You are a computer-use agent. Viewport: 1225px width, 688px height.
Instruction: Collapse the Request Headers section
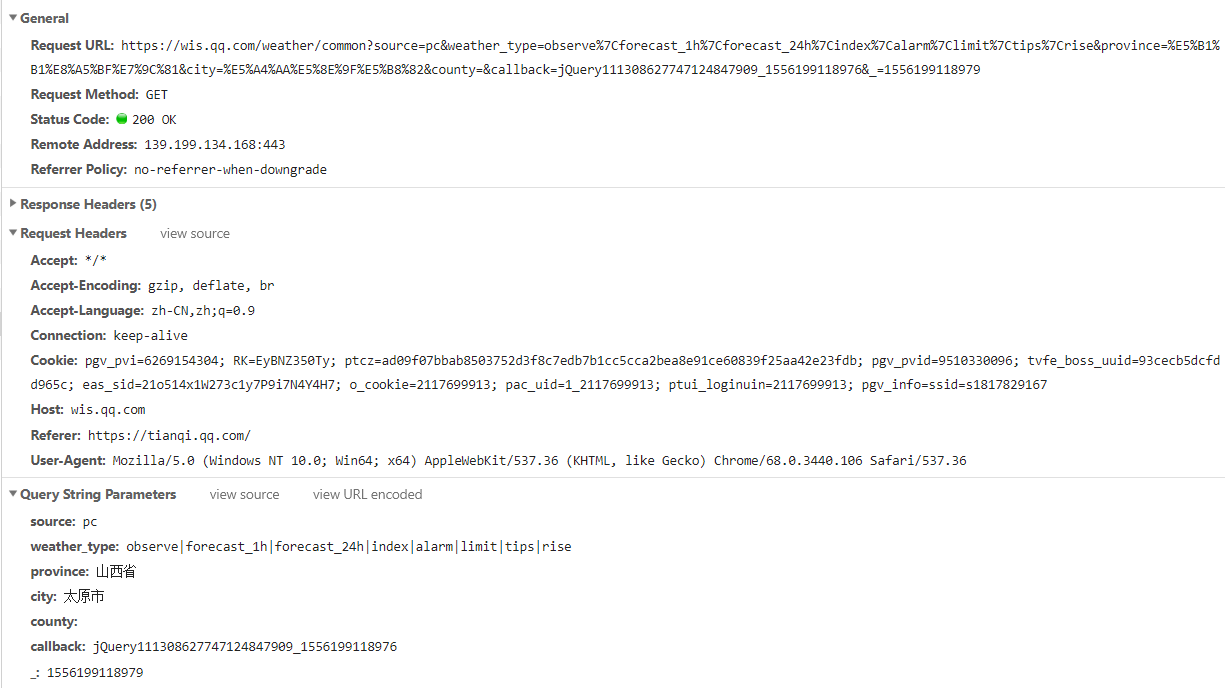pos(13,233)
